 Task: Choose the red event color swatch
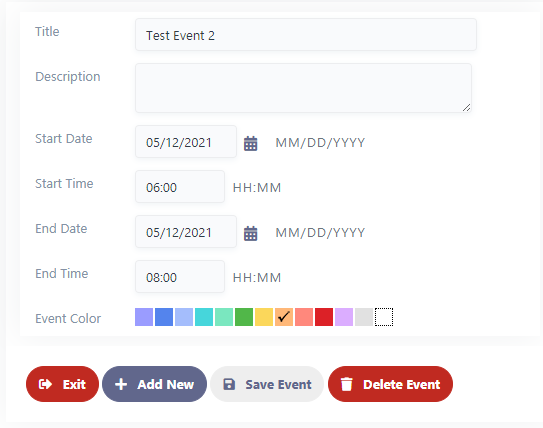click(324, 317)
